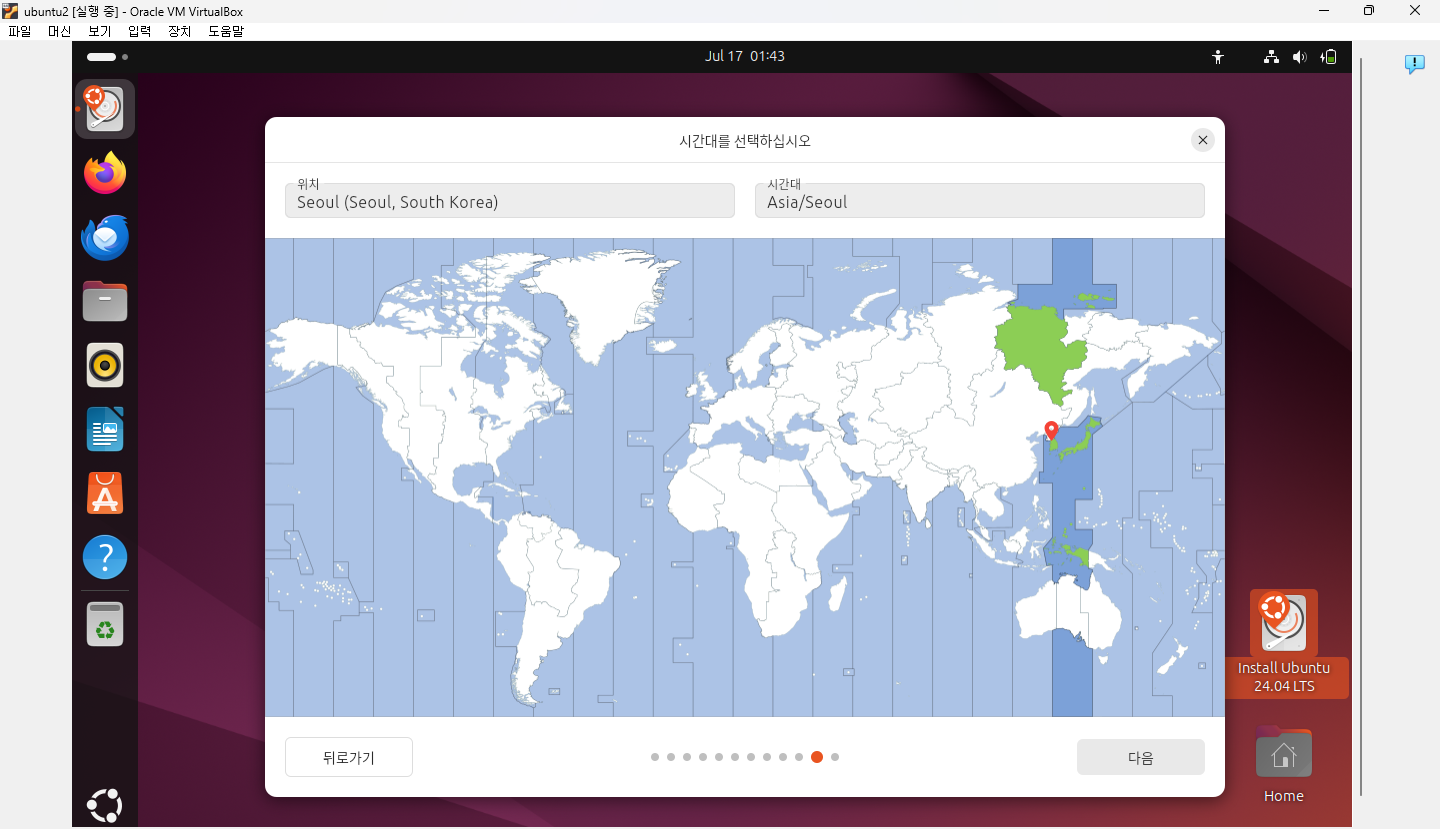
Task: Click the 다음 next button
Action: point(1141,757)
